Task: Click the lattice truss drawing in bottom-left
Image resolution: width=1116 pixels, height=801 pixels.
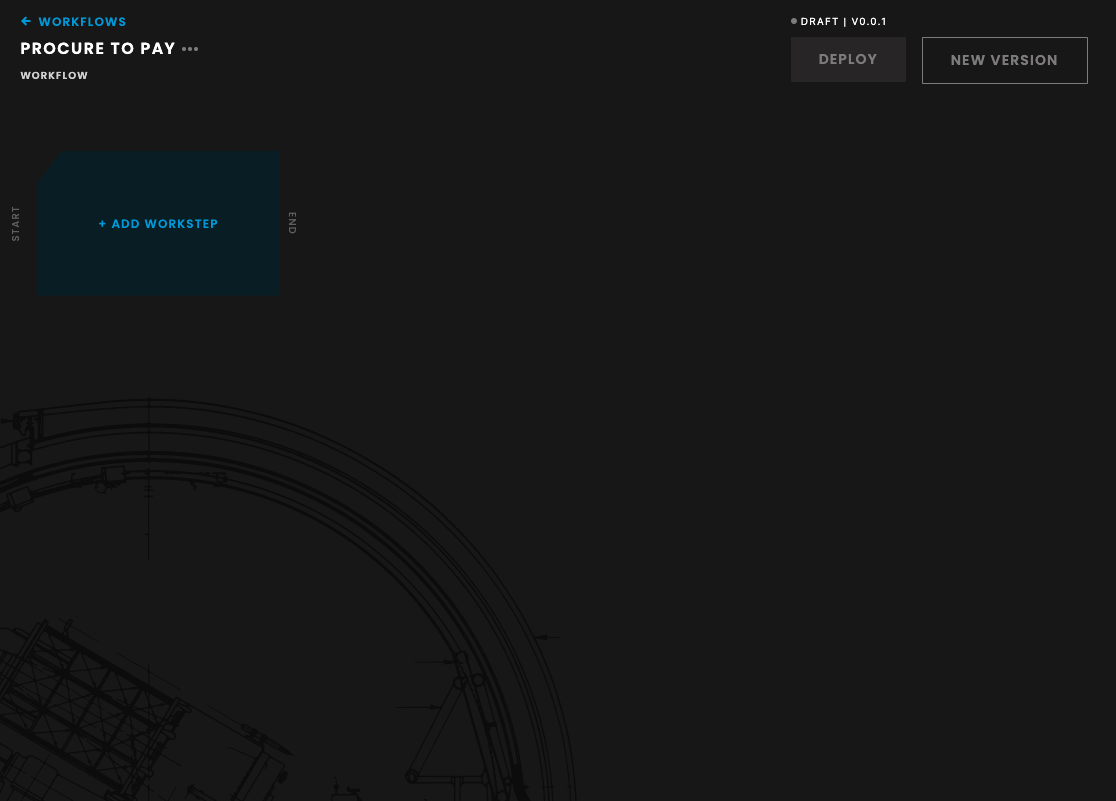Action: point(90,700)
